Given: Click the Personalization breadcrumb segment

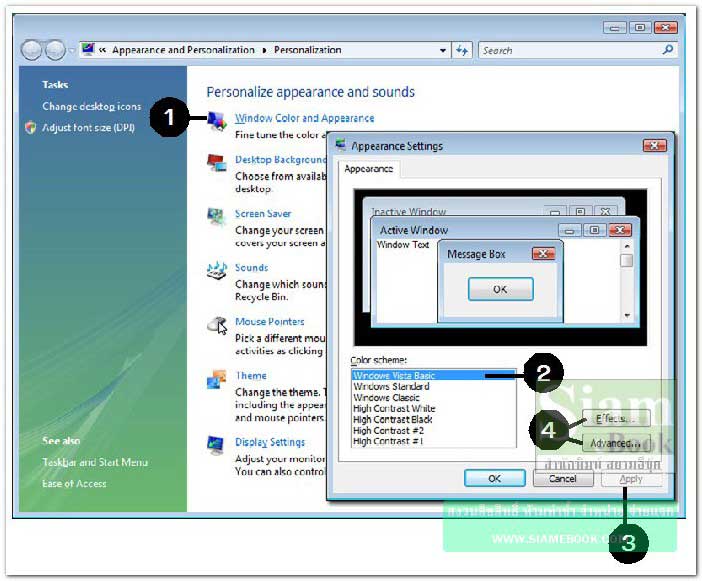Looking at the screenshot, I should (308, 50).
